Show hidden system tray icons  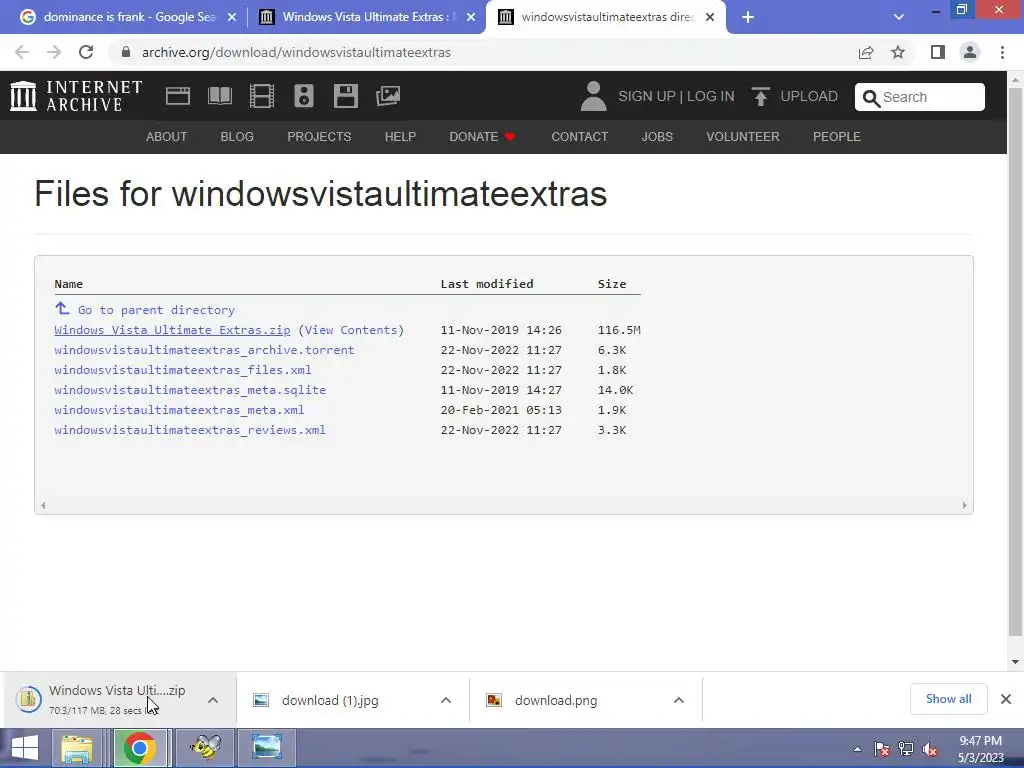pyautogui.click(x=857, y=749)
